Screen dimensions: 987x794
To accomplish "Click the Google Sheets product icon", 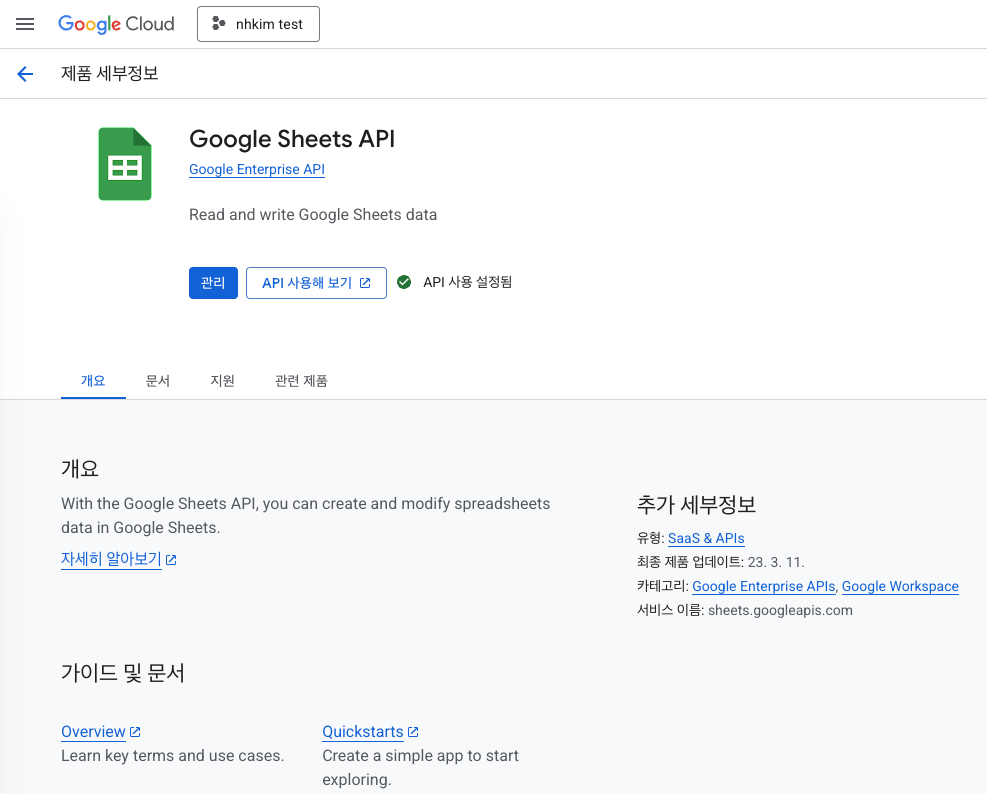I will click(x=125, y=165).
